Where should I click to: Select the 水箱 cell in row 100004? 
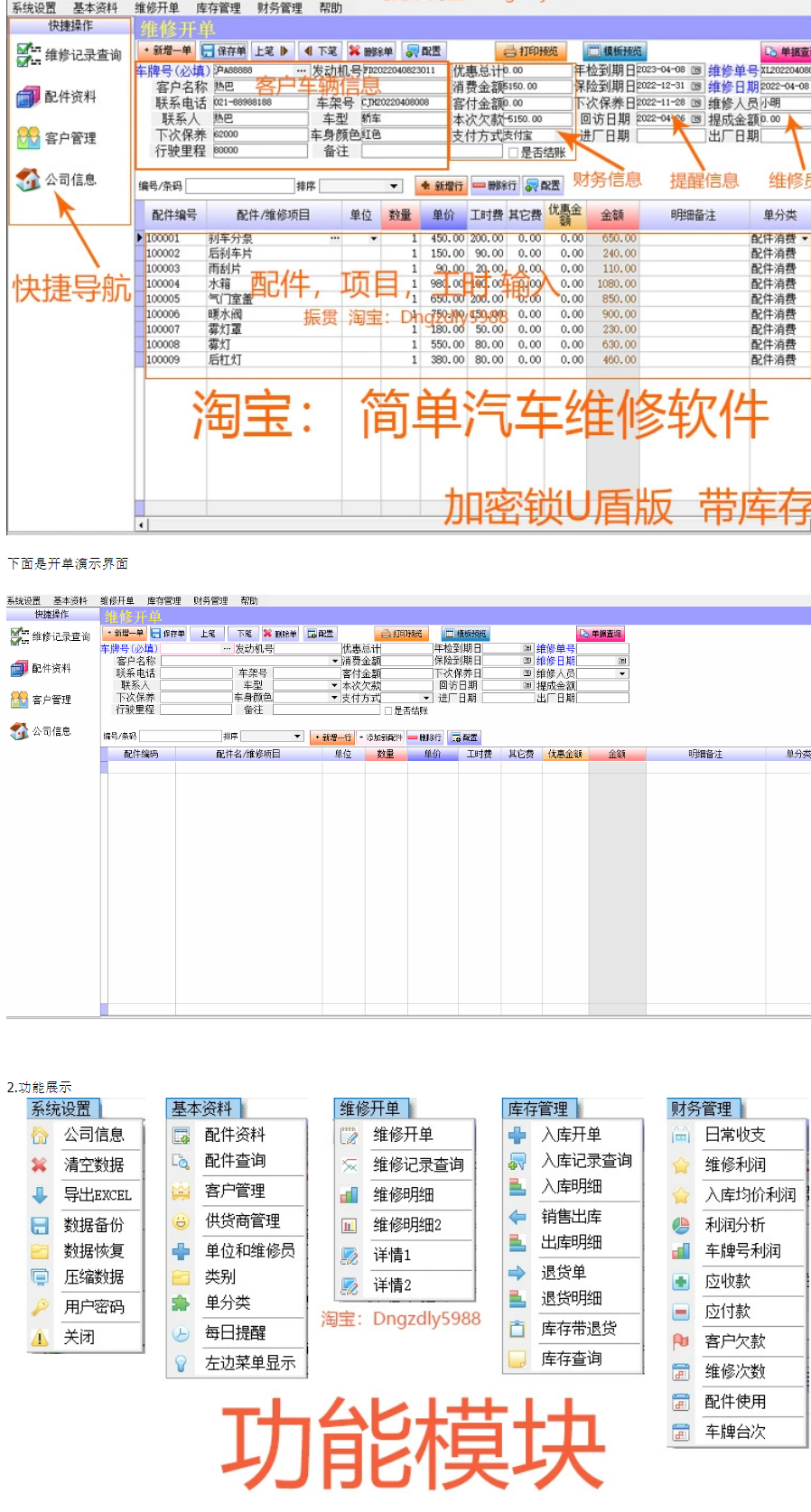(275, 283)
